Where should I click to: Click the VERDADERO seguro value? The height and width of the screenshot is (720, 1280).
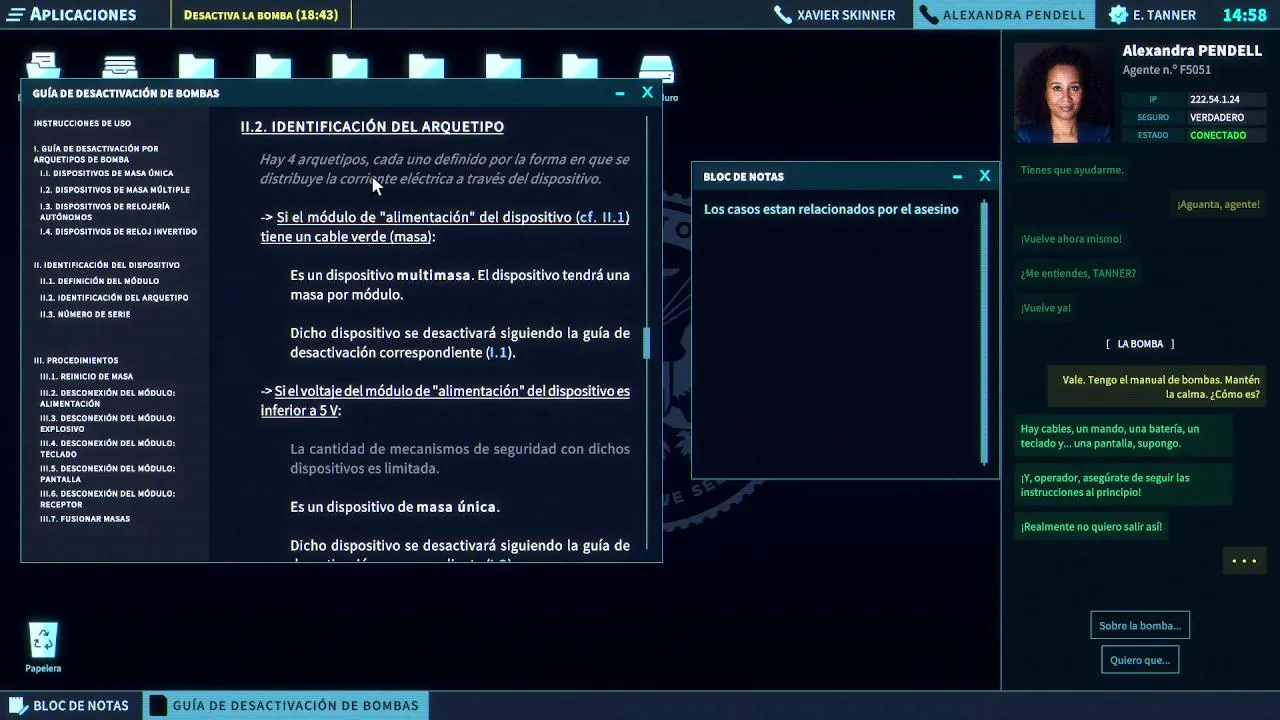click(1217, 118)
